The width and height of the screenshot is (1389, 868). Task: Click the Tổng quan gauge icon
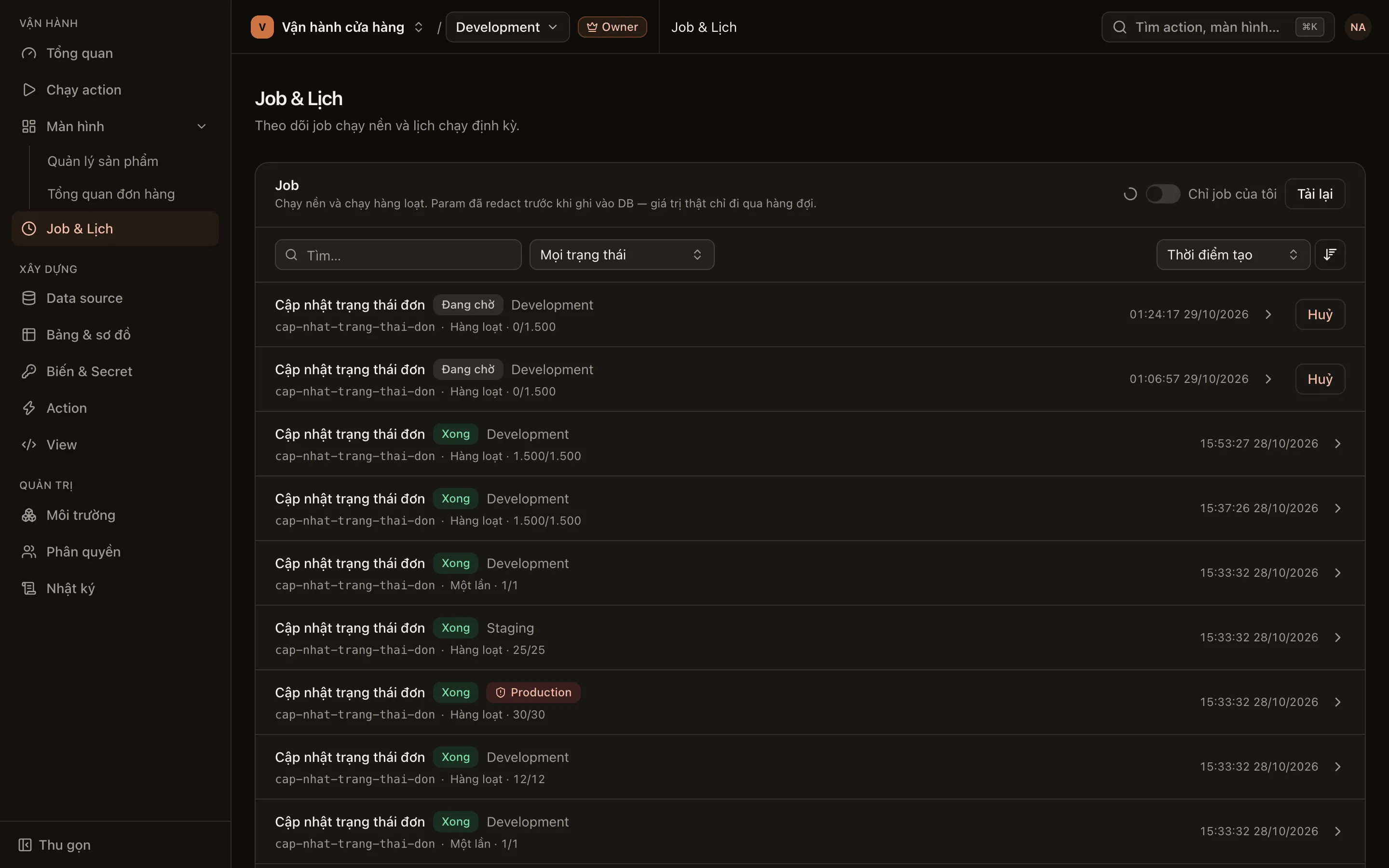29,54
